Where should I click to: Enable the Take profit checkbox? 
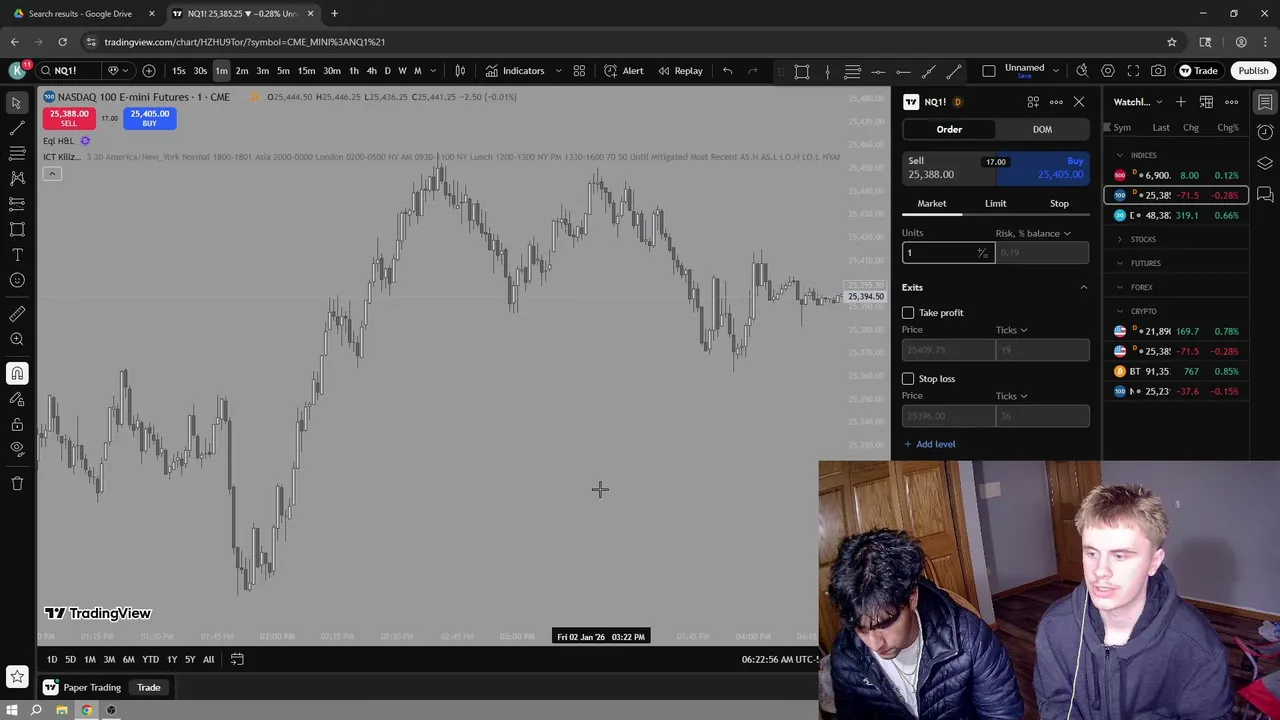[908, 313]
